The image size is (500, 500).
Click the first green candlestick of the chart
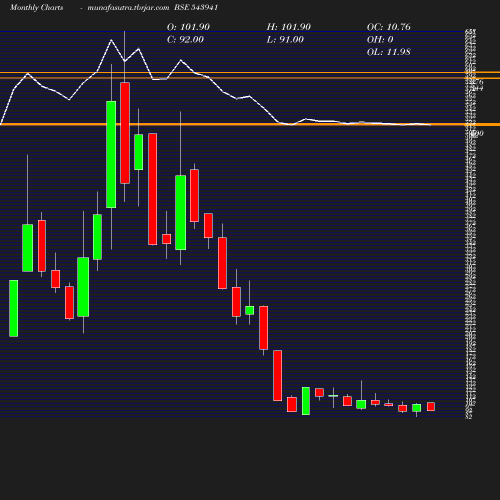(x=14, y=308)
